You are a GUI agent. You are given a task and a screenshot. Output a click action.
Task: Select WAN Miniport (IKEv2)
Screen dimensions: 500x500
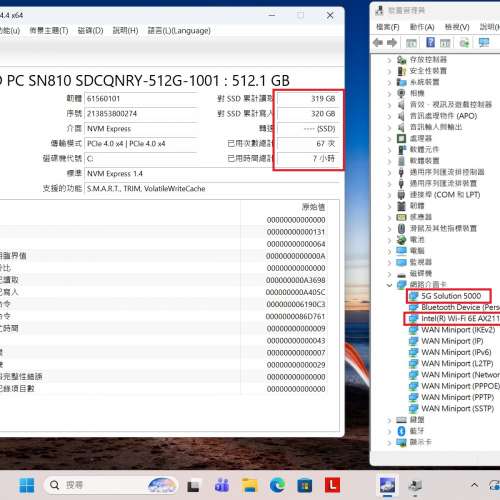tap(458, 330)
